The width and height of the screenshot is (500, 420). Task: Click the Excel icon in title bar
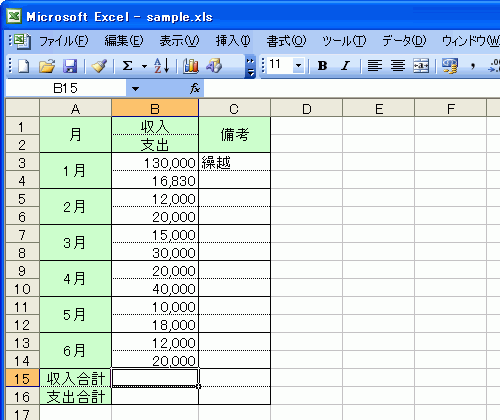pyautogui.click(x=14, y=16)
